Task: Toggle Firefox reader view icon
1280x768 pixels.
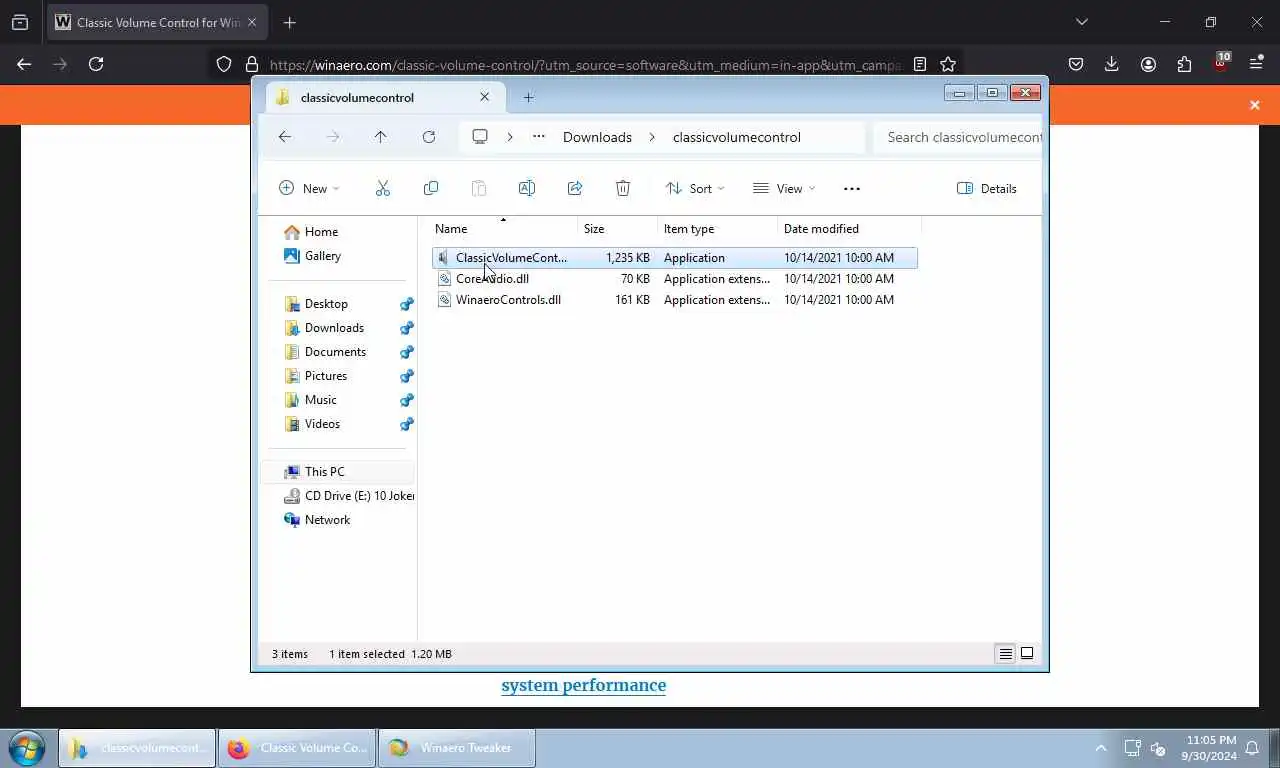Action: [x=920, y=64]
